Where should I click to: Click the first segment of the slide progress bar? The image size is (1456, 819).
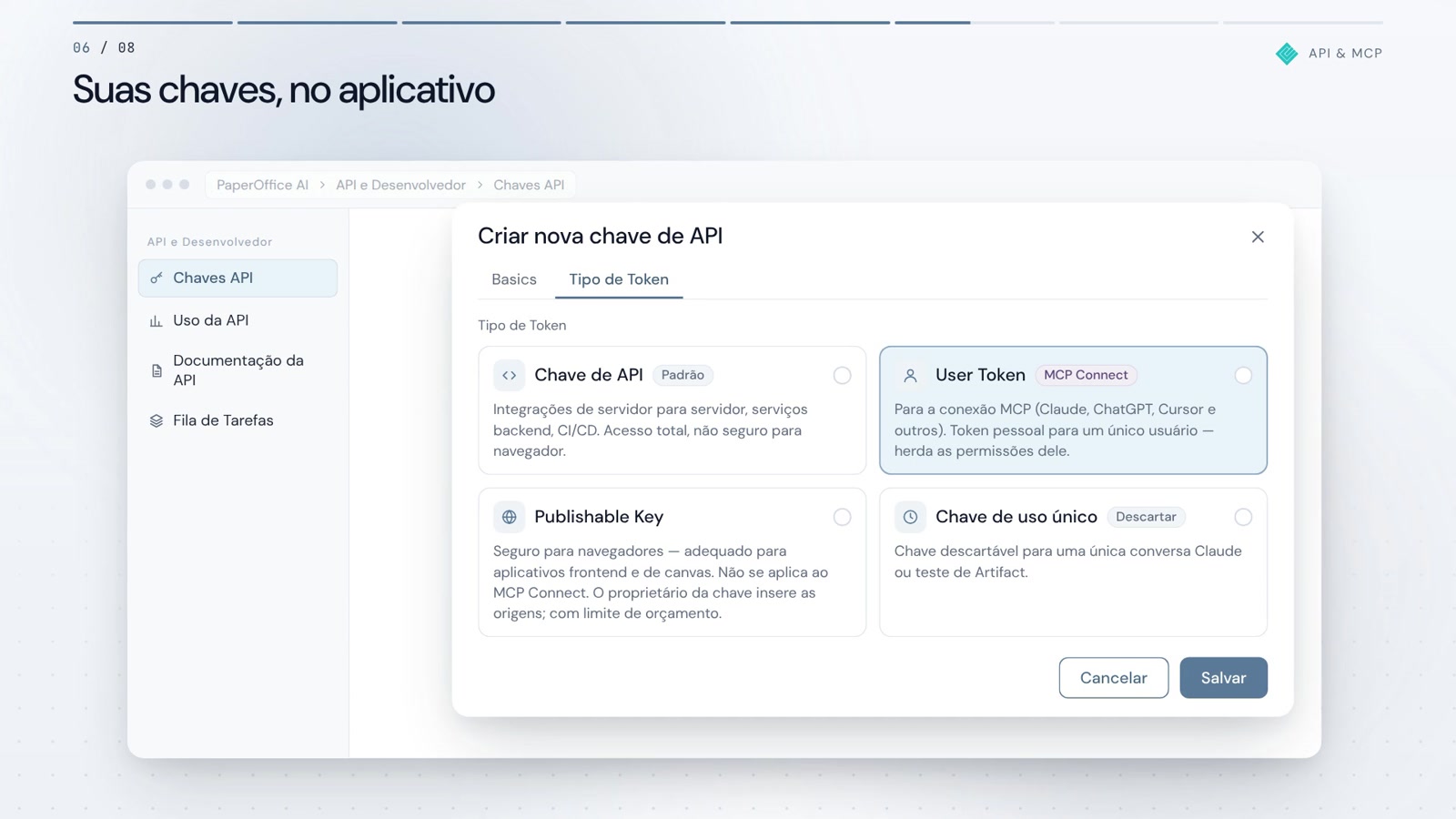[x=153, y=22]
